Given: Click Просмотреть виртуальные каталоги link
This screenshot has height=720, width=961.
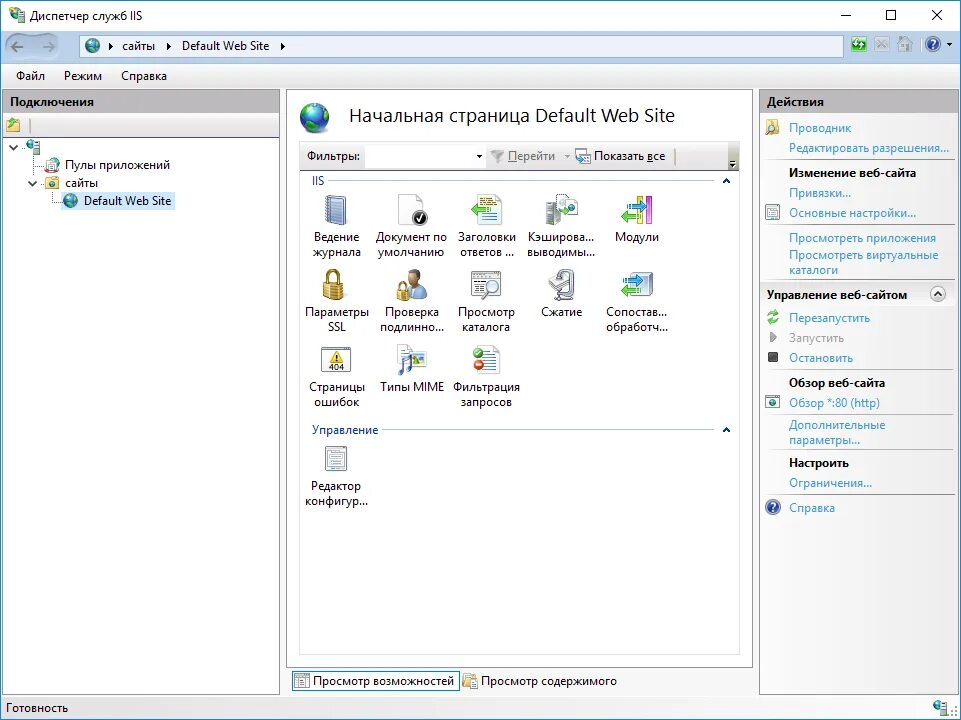Looking at the screenshot, I should (x=864, y=262).
